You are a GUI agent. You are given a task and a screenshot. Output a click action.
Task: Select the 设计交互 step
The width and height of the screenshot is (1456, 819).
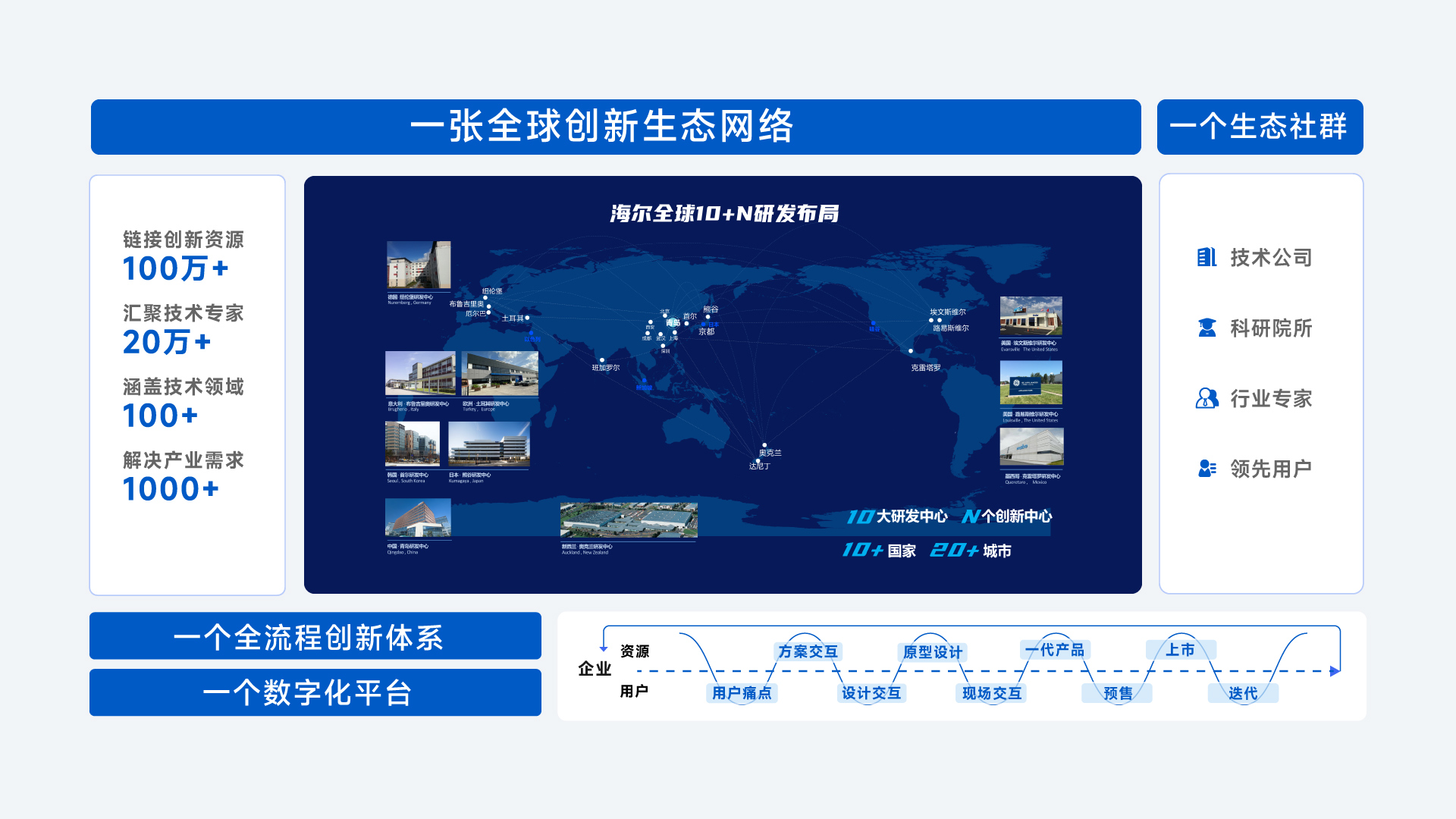tap(871, 693)
